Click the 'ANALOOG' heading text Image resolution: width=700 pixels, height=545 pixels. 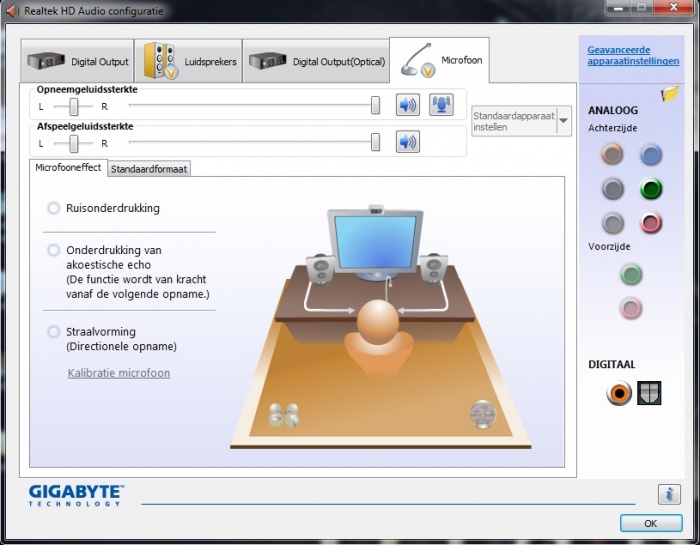(613, 110)
